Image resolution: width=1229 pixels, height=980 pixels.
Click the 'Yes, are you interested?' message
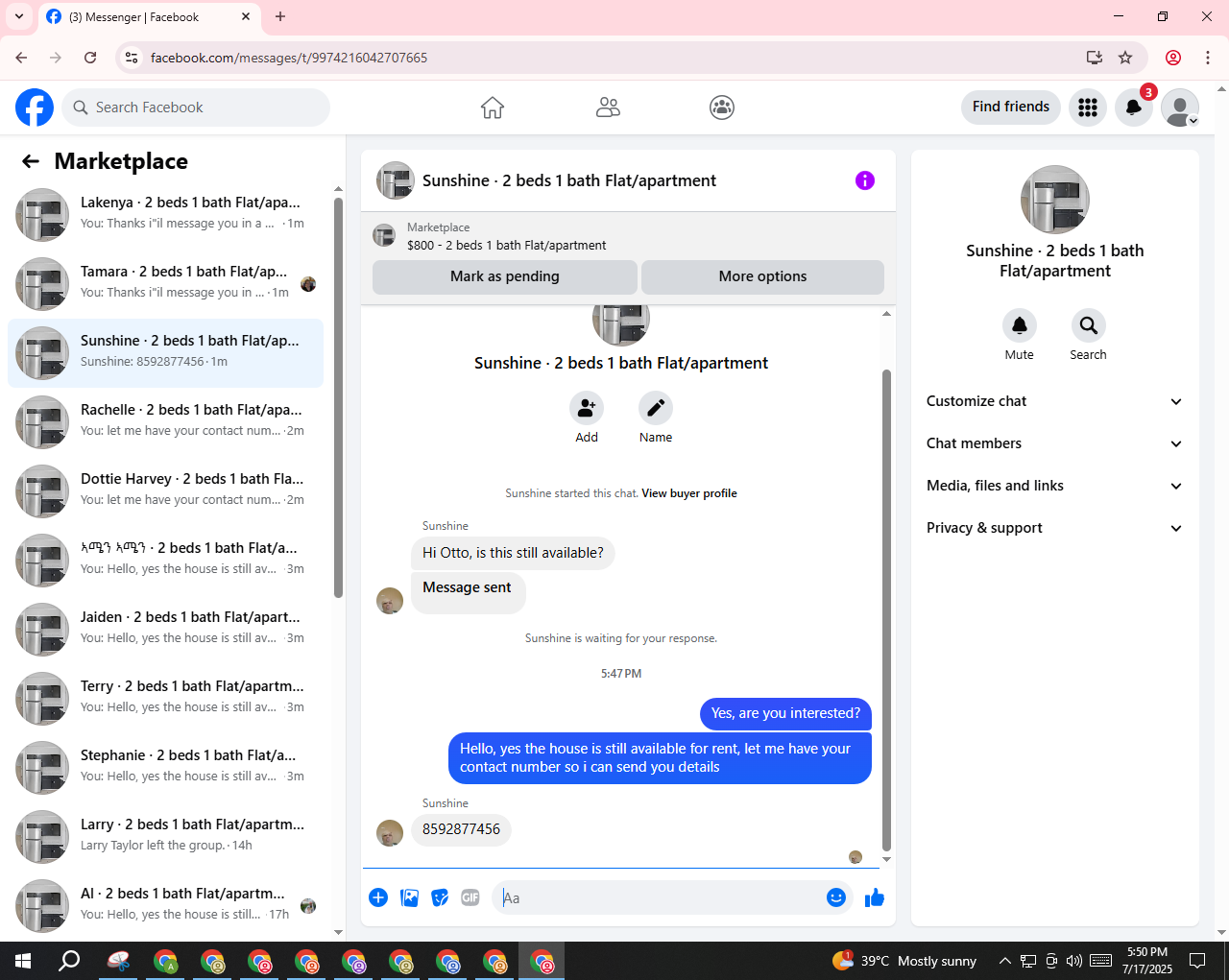pos(785,713)
